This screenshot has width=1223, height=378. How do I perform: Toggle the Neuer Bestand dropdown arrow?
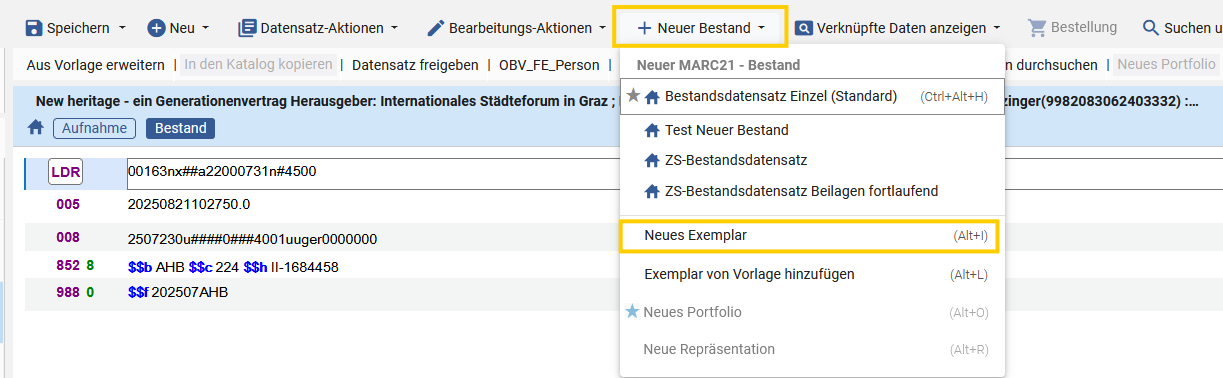[762, 28]
